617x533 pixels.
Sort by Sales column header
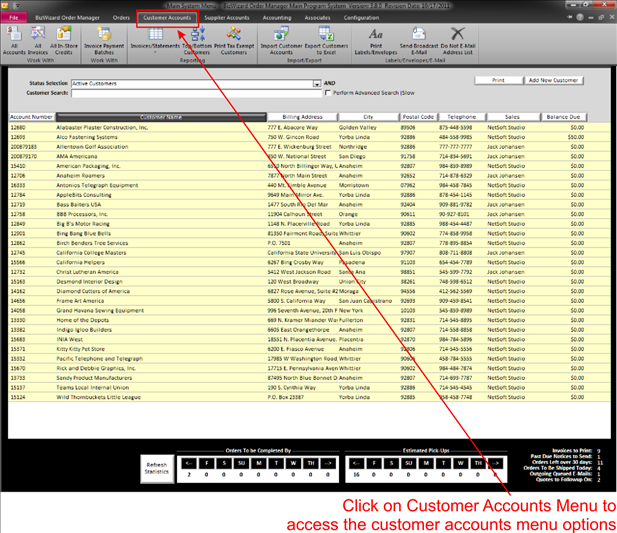coord(512,117)
